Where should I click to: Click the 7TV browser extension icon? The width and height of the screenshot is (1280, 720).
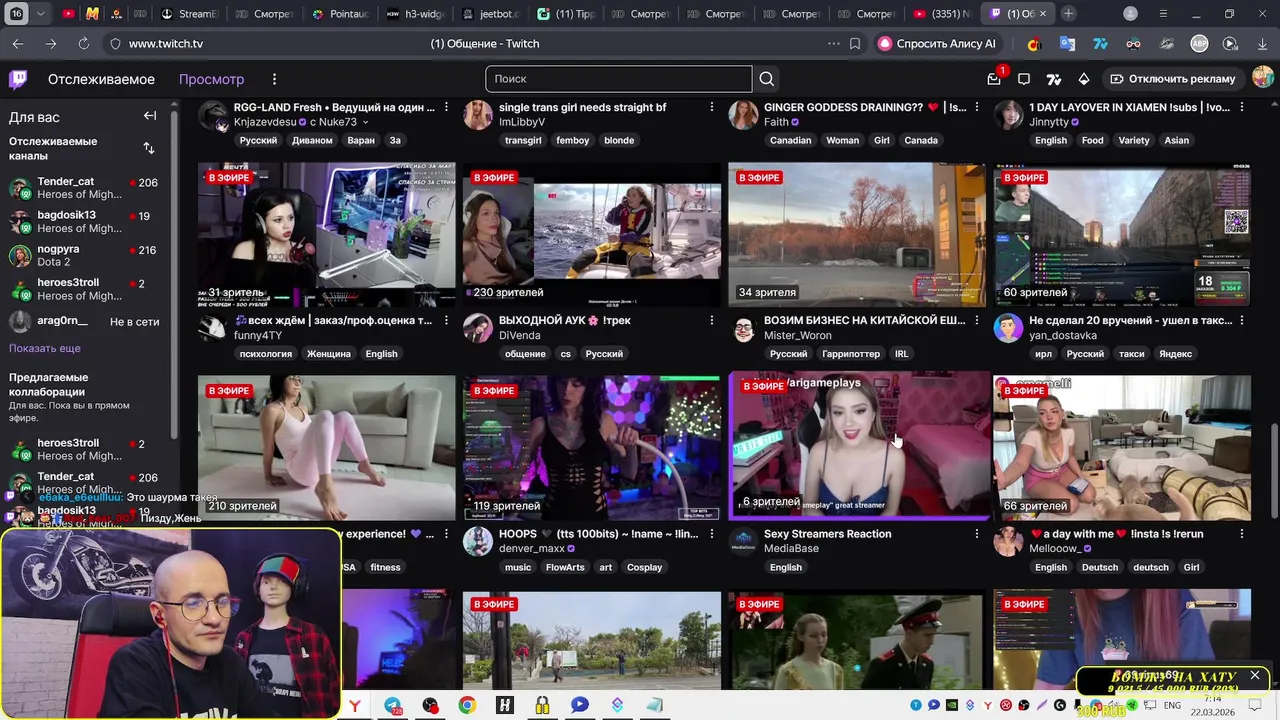tap(1100, 44)
